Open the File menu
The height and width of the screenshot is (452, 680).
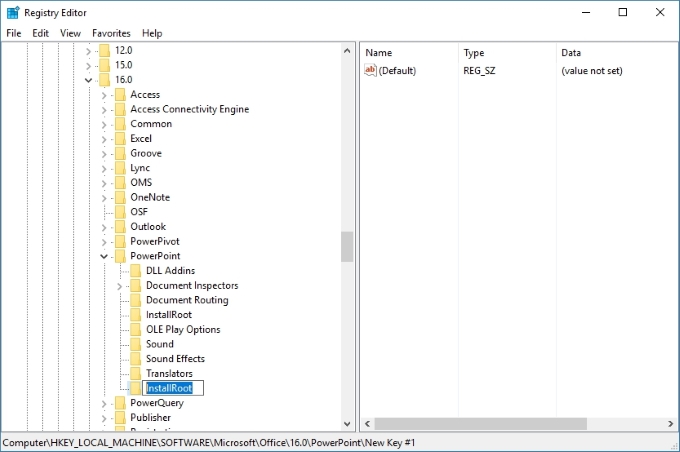coord(14,33)
